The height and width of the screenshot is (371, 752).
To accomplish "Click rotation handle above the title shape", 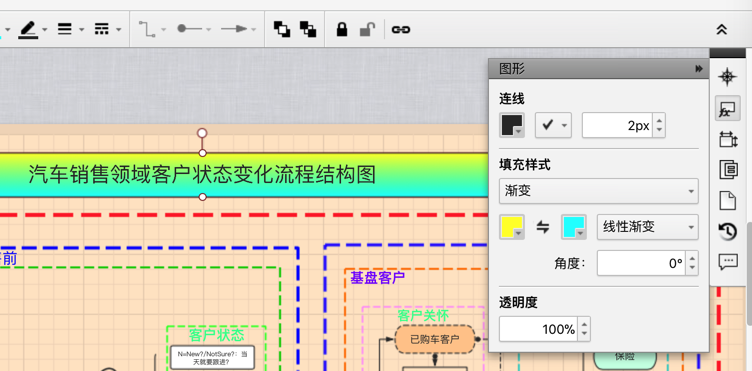I will pos(202,133).
